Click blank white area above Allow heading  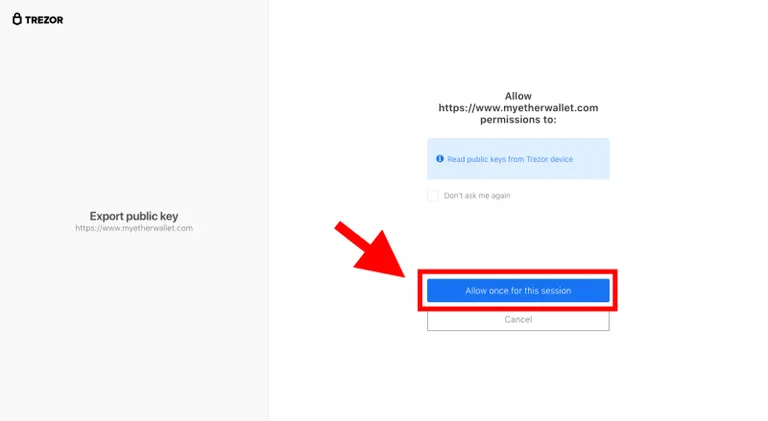pos(518,49)
